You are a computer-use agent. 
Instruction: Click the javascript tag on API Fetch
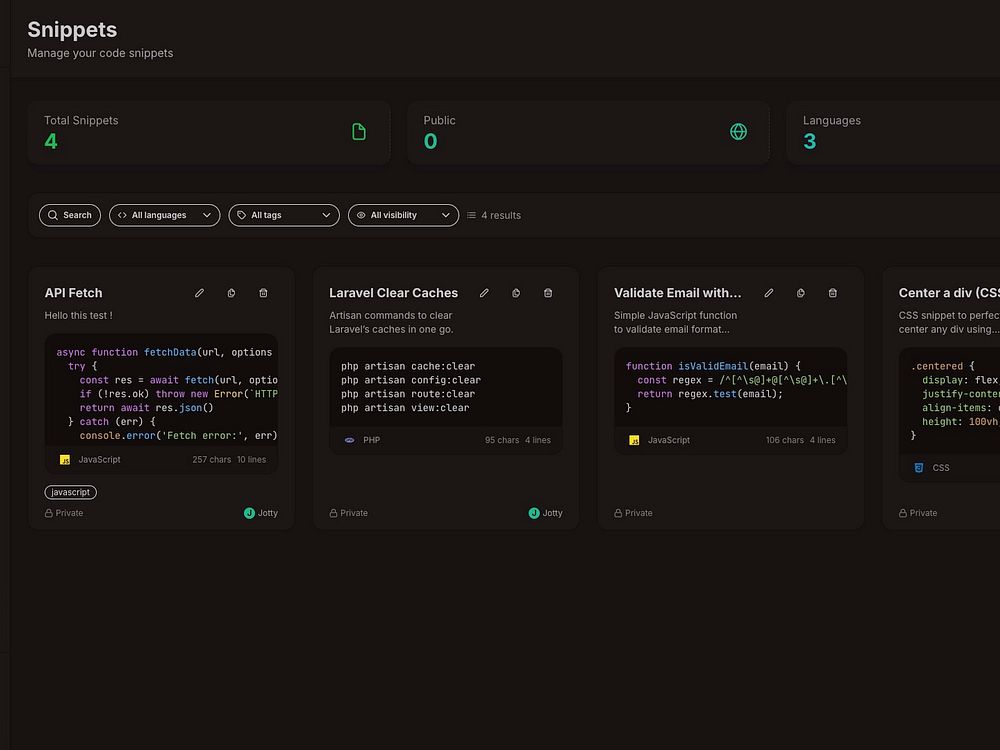[x=71, y=492]
